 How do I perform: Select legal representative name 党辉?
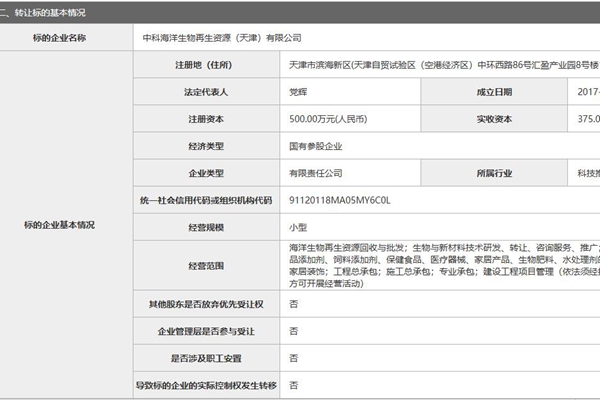point(297,91)
